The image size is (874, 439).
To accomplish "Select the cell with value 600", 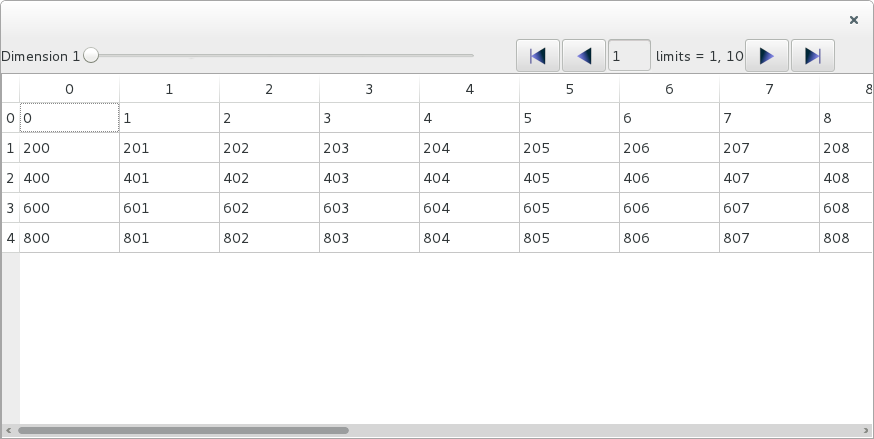I will pyautogui.click(x=69, y=208).
